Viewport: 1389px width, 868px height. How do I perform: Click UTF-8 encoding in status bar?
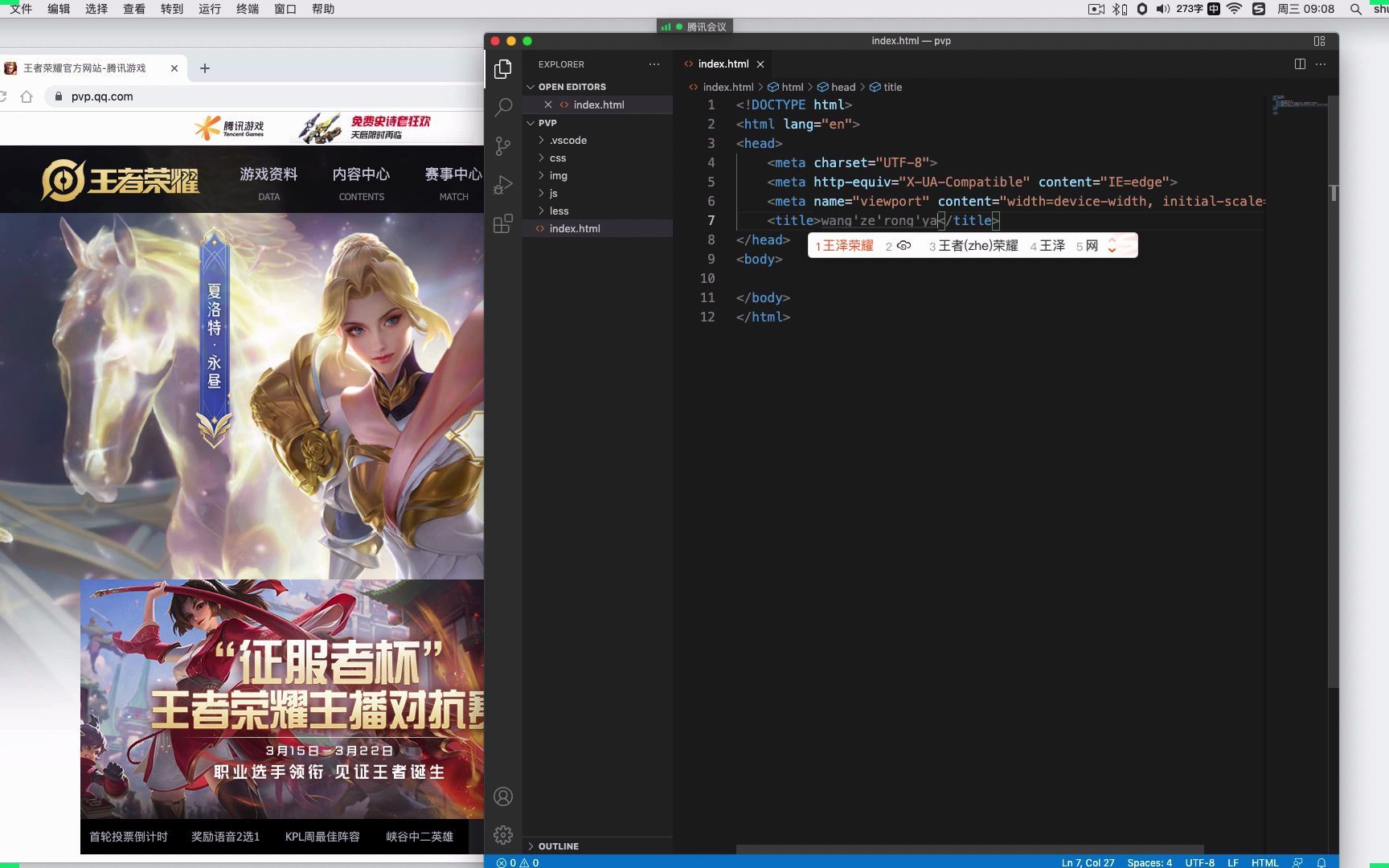(1199, 862)
